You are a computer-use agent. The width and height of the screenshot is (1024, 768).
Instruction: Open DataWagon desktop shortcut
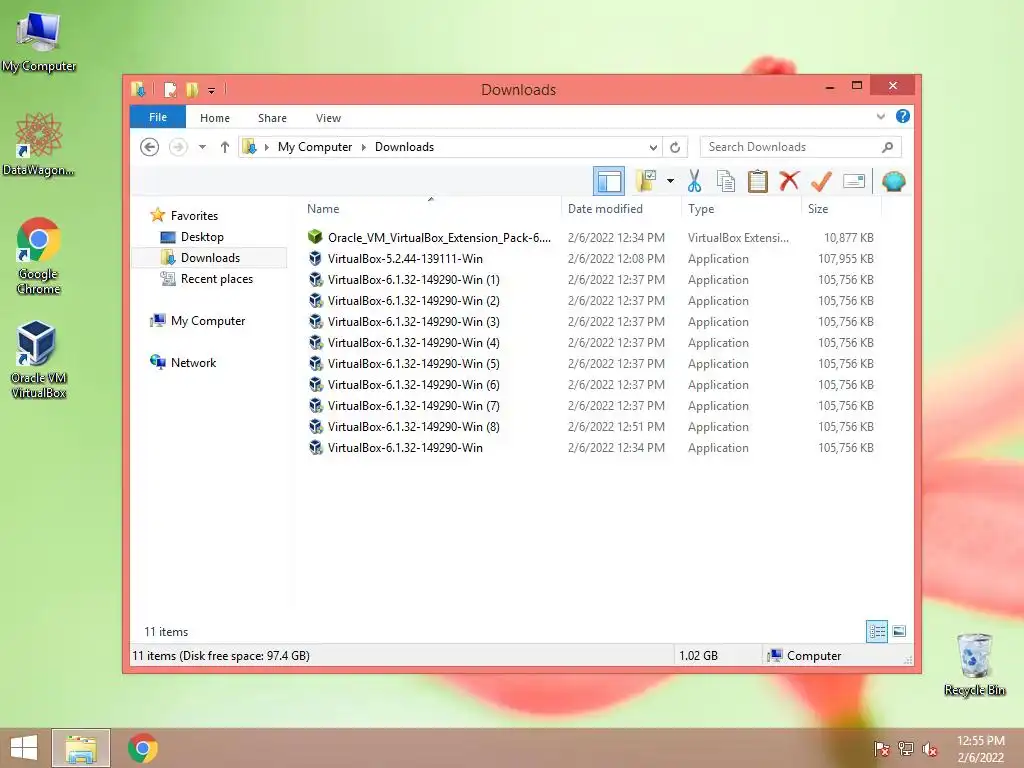(x=39, y=144)
